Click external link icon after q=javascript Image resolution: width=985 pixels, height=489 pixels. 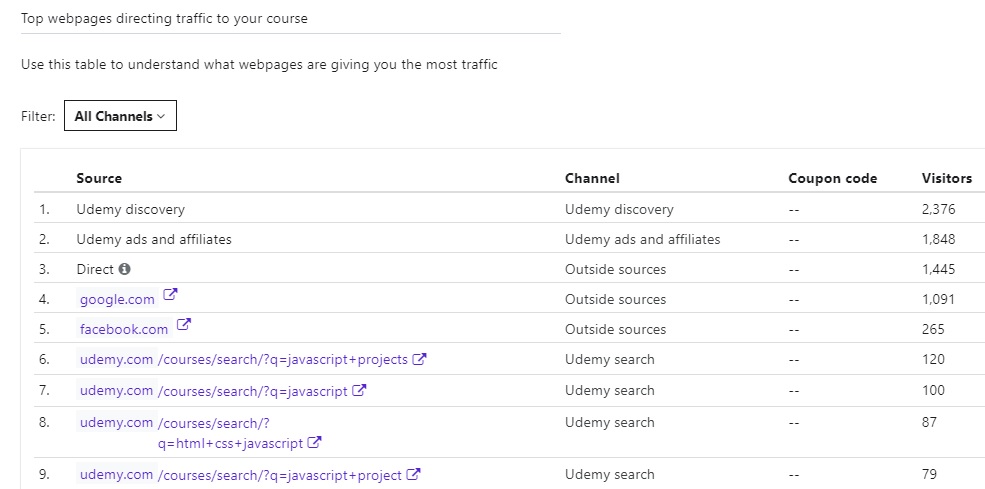[359, 391]
